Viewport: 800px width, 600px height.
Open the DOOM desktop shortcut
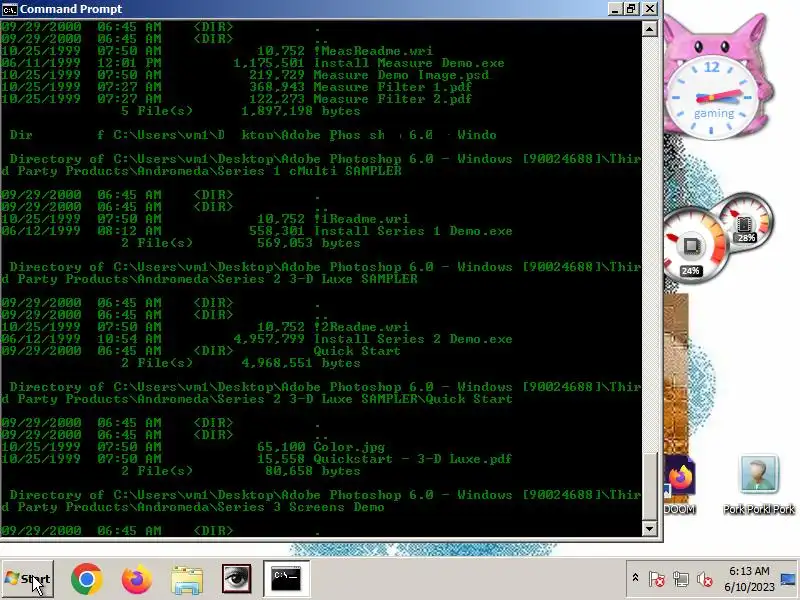(680, 486)
